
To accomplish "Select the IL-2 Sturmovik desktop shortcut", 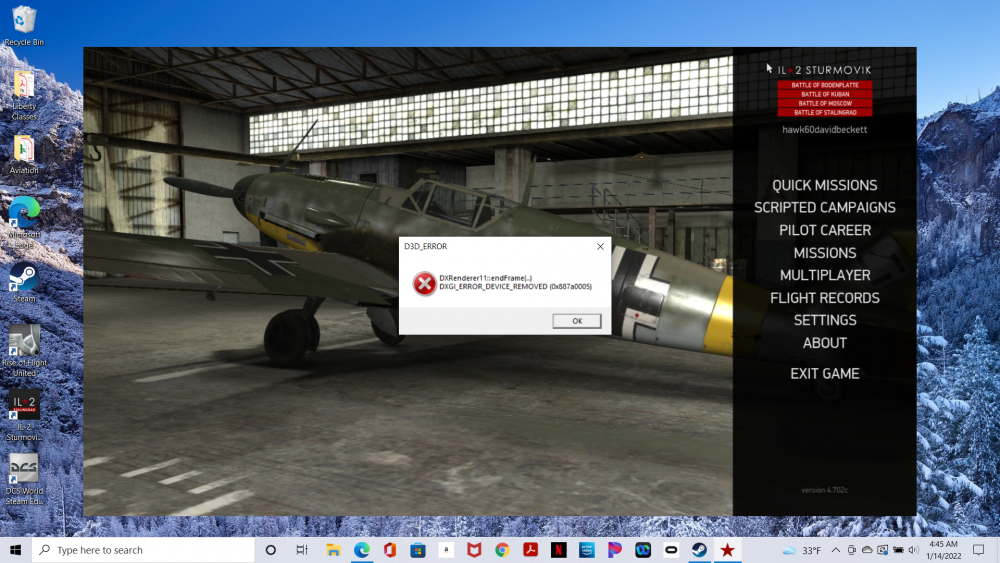I will [24, 415].
